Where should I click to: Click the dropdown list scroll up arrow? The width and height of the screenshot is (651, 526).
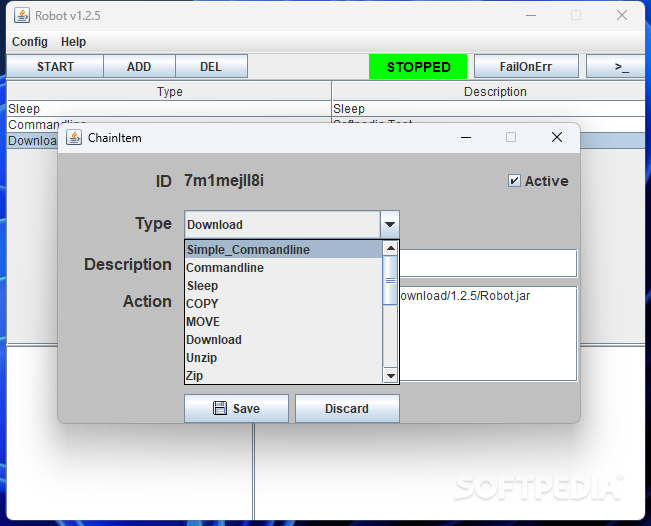pos(390,248)
